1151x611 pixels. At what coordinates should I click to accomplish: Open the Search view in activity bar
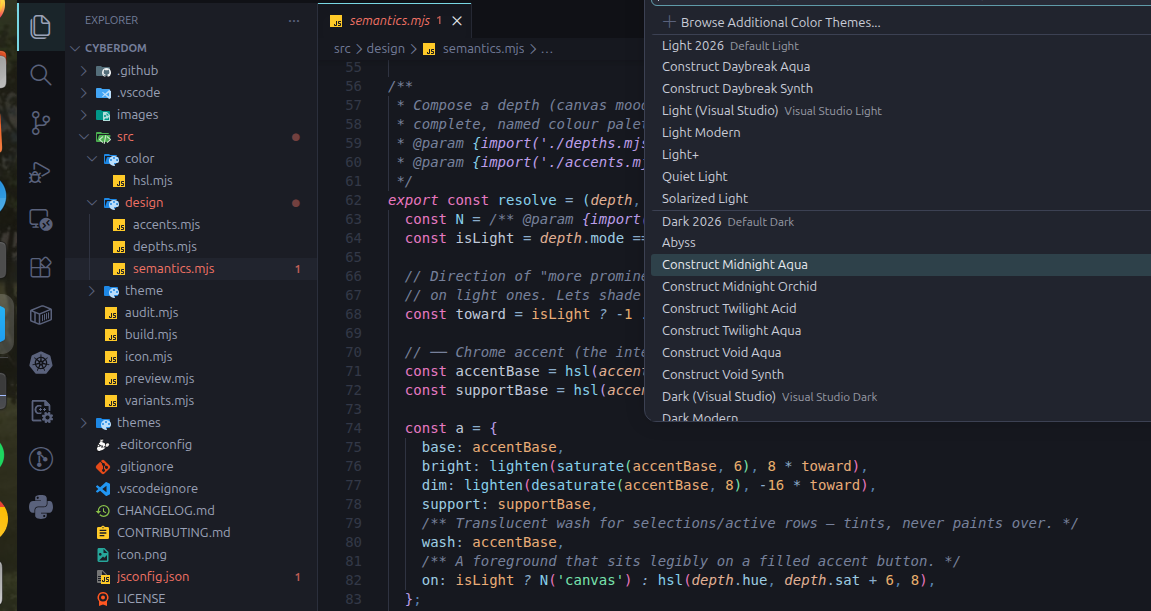[40, 75]
